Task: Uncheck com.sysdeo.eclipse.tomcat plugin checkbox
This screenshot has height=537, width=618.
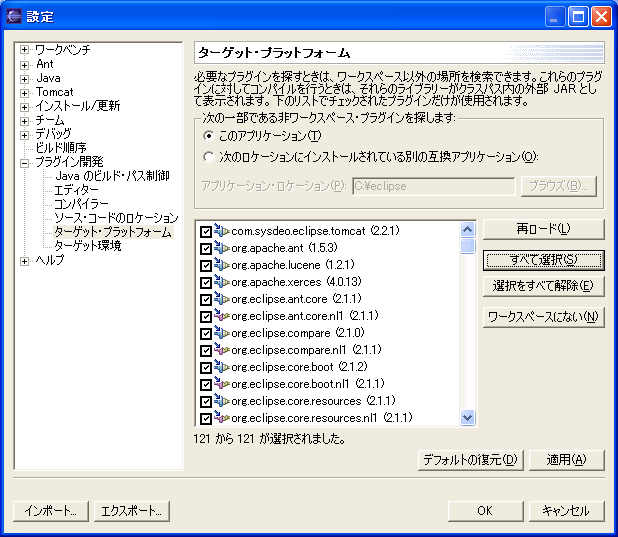Action: (206, 231)
